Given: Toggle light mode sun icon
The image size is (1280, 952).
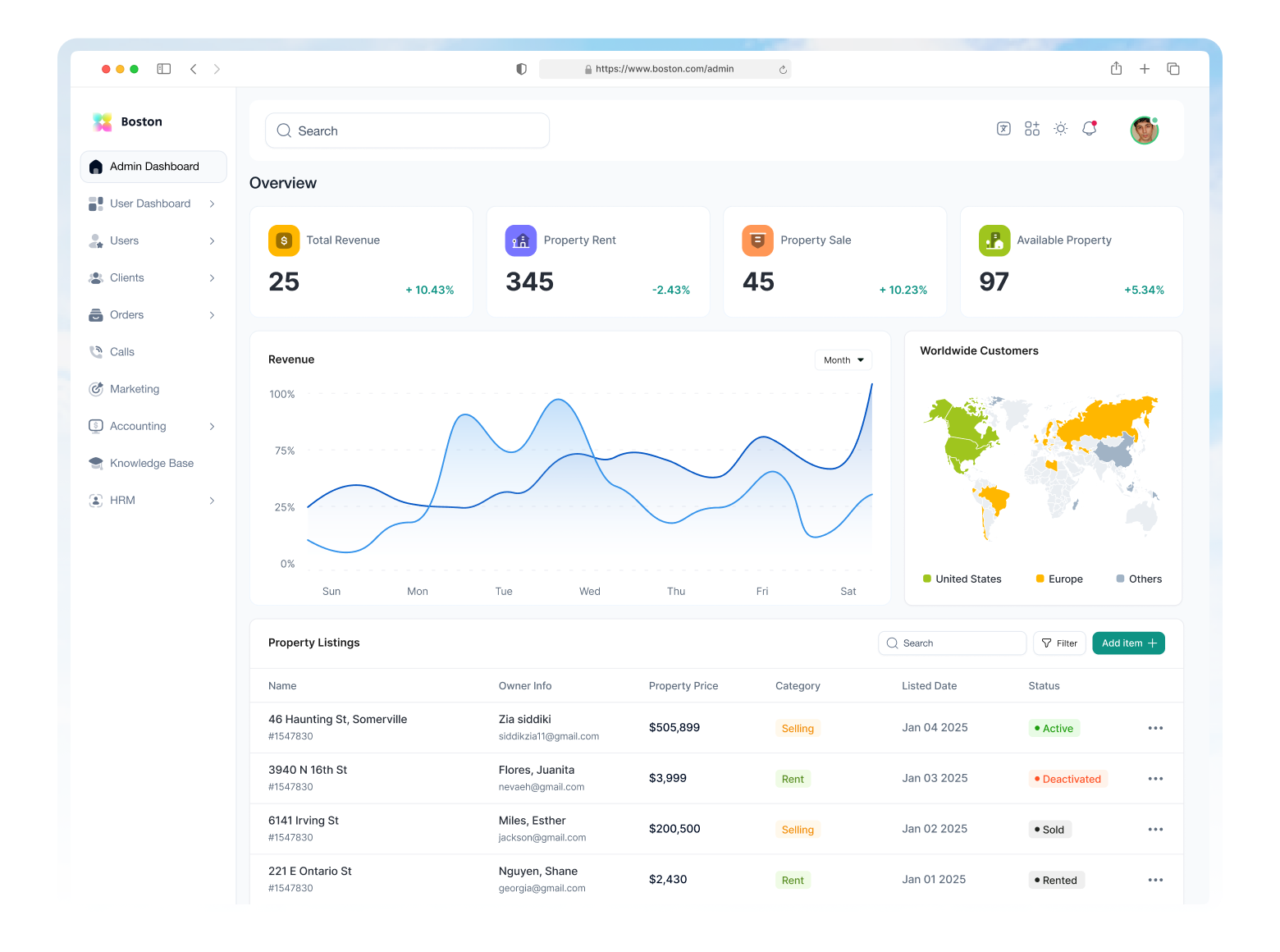Looking at the screenshot, I should [x=1060, y=129].
